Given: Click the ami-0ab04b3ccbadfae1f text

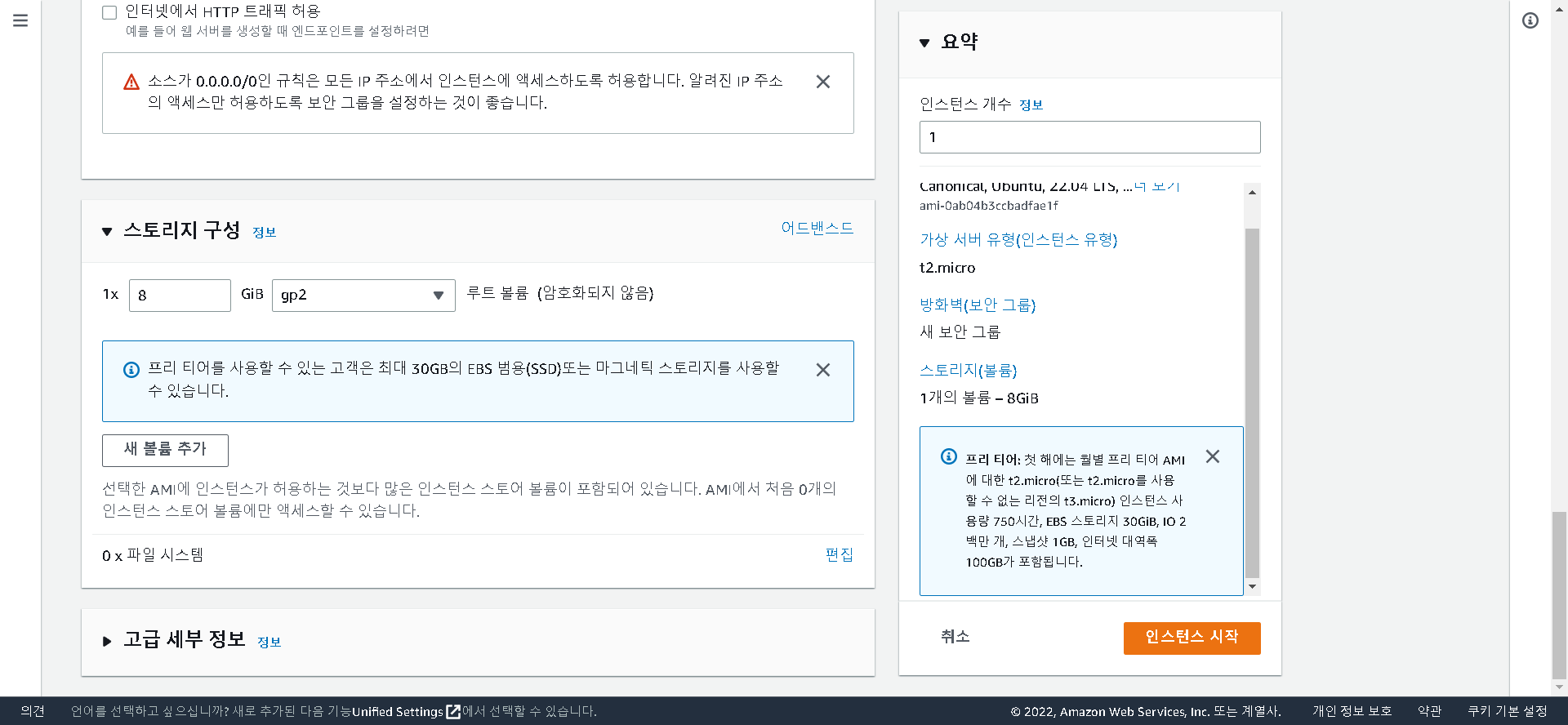Looking at the screenshot, I should coord(989,206).
